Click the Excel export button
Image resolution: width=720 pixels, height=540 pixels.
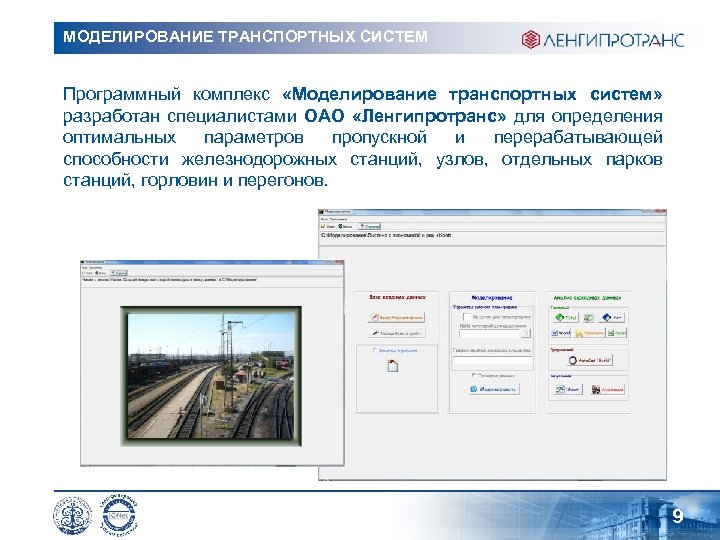click(x=617, y=333)
